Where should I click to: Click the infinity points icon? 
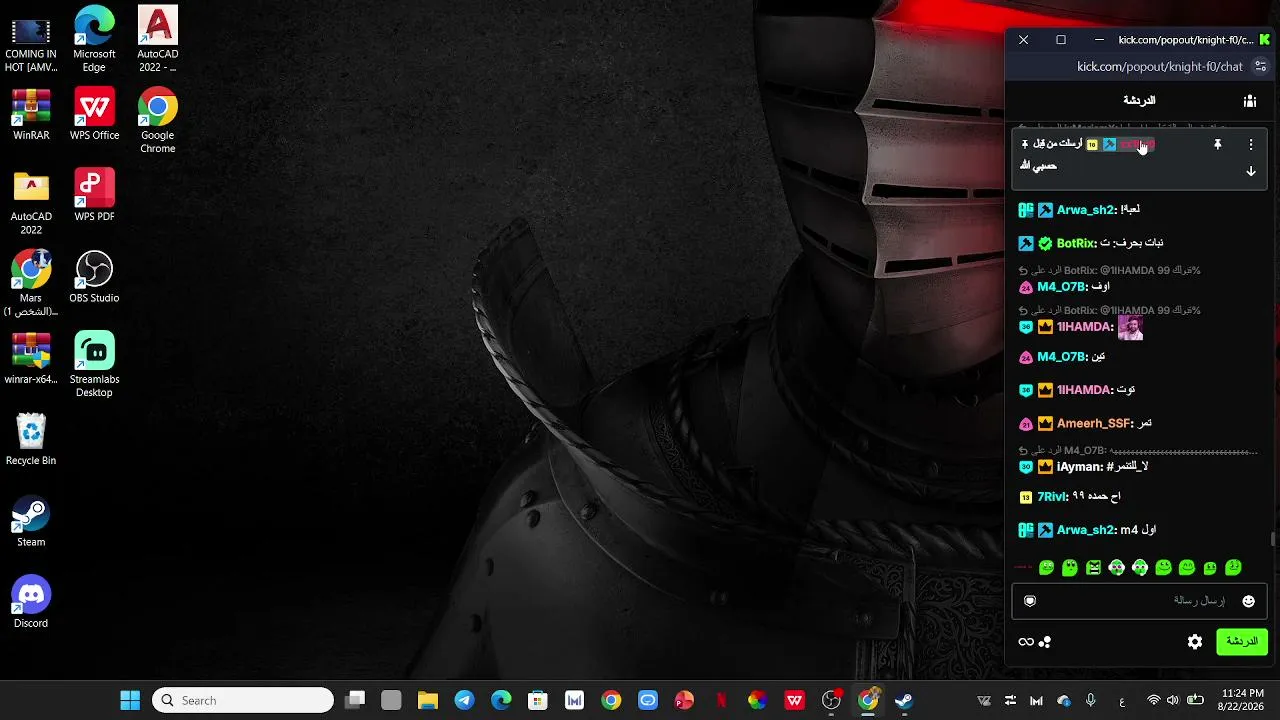point(1026,642)
